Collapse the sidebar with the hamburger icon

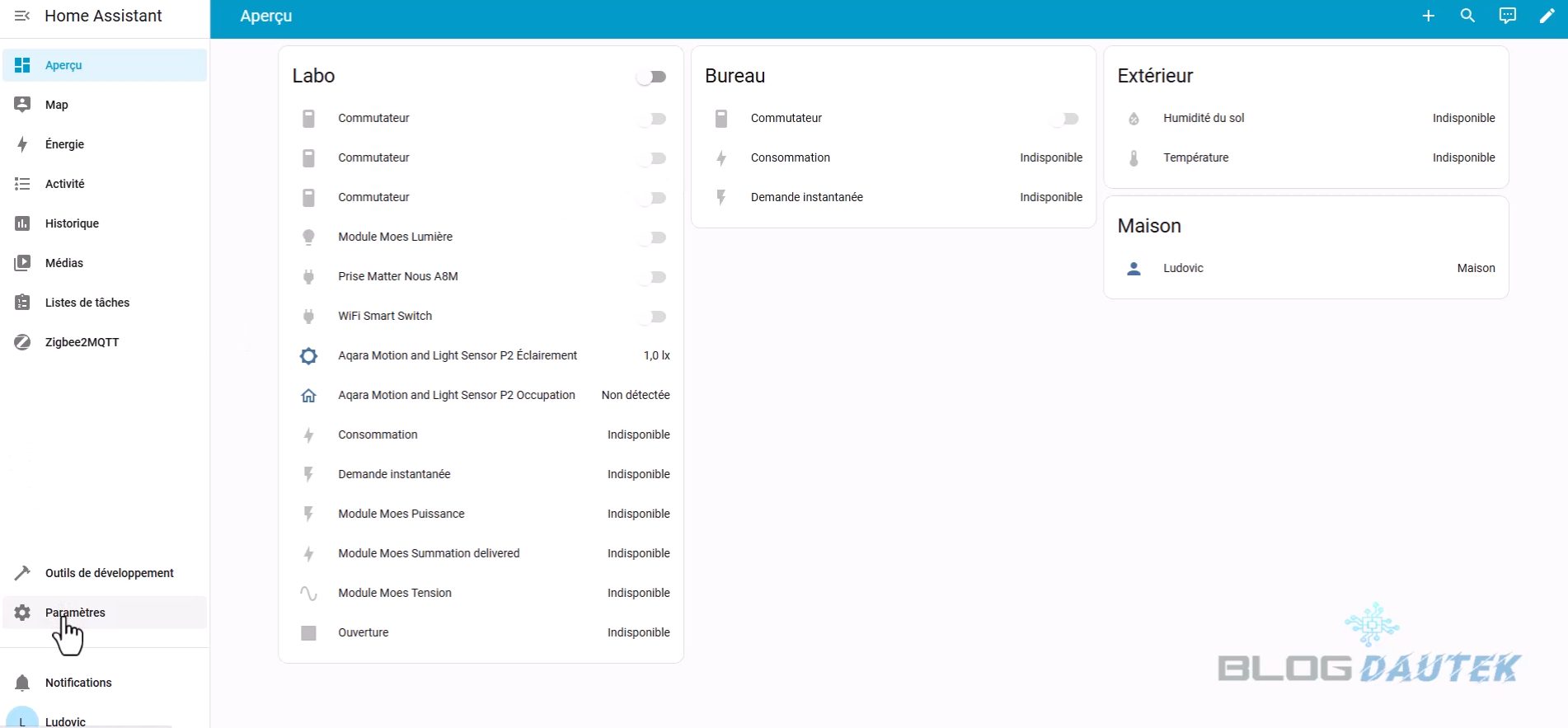pos(22,16)
